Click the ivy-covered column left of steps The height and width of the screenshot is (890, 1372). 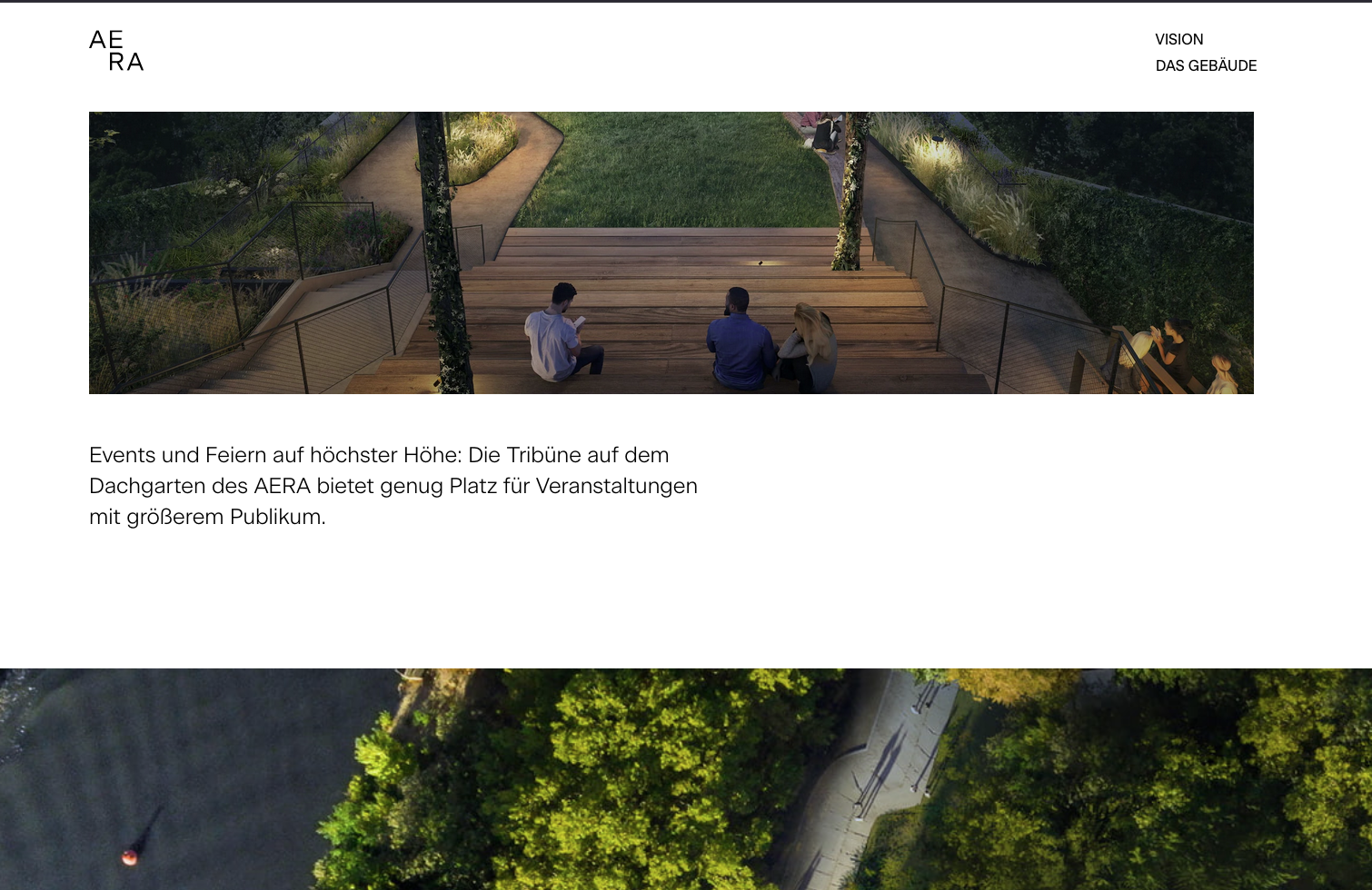pyautogui.click(x=442, y=254)
